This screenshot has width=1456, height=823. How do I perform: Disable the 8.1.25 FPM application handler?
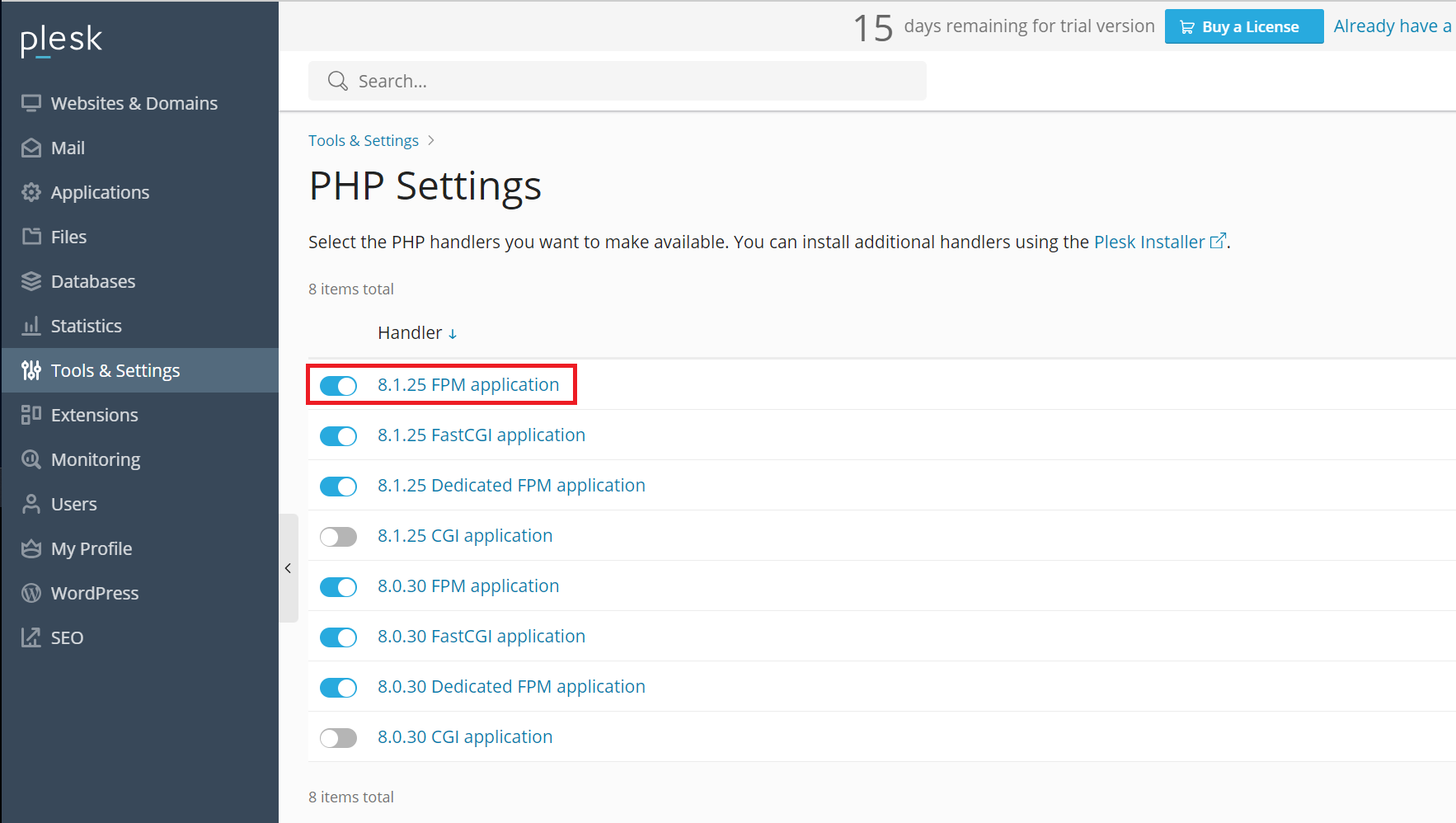click(x=338, y=386)
